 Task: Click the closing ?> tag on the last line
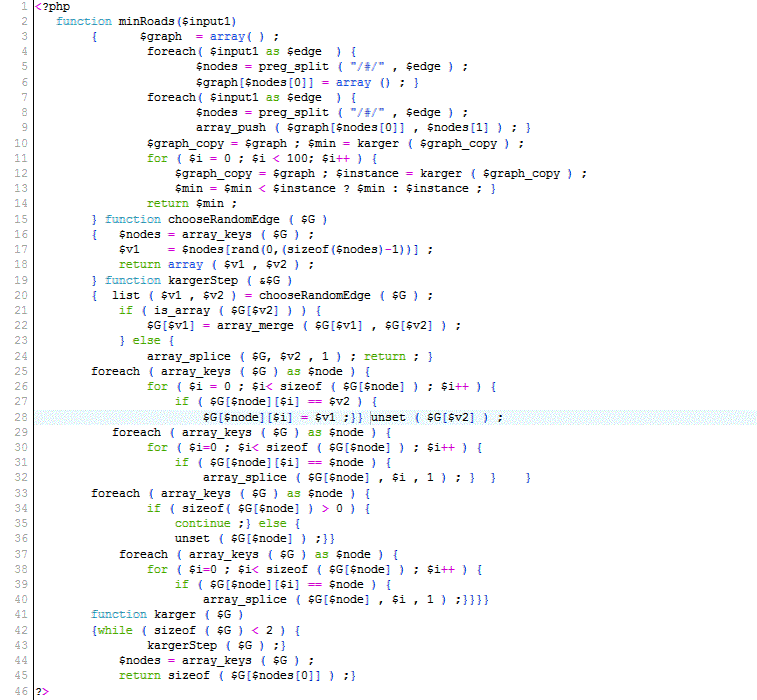point(41,691)
